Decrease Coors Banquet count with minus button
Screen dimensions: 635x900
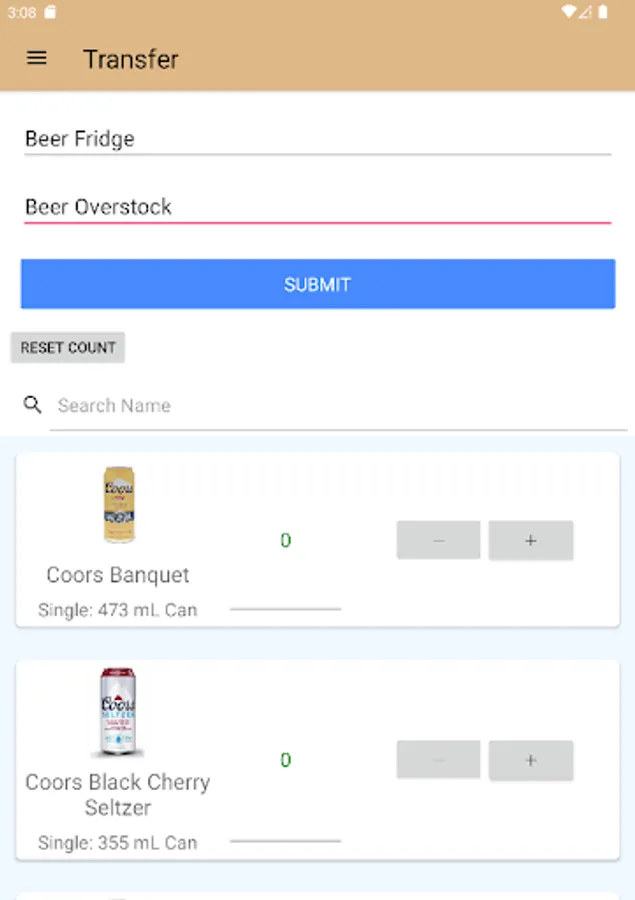pos(438,540)
